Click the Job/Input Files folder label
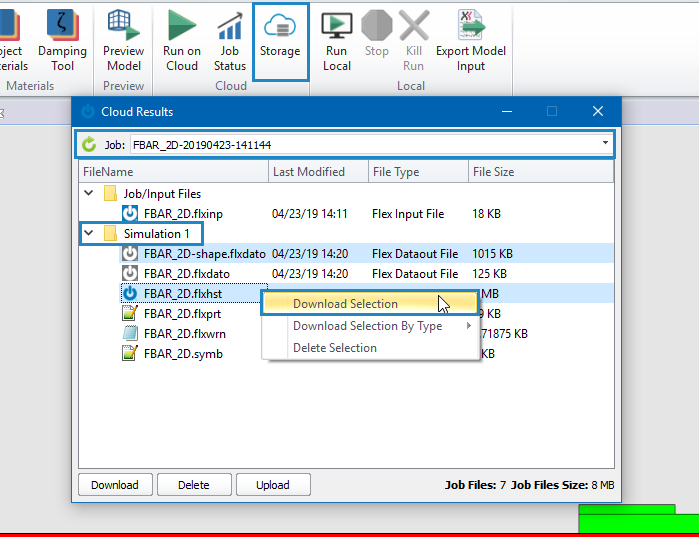The width and height of the screenshot is (699, 537). pos(162,194)
